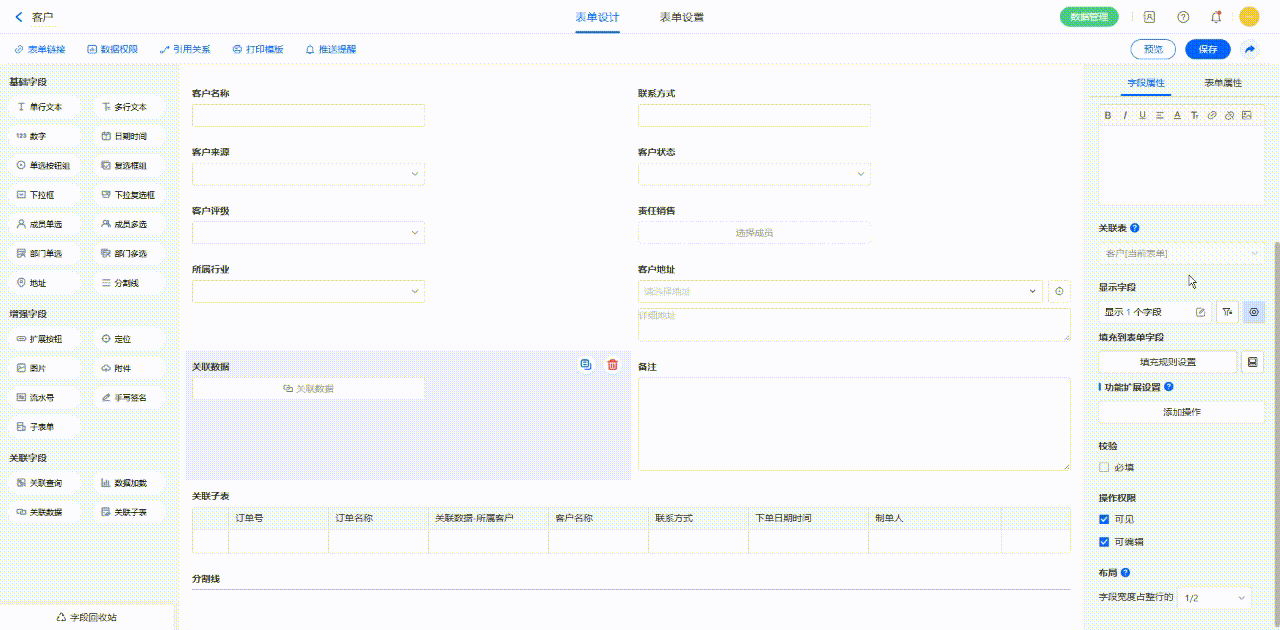
Task: Open the notification bell
Action: point(1216,17)
